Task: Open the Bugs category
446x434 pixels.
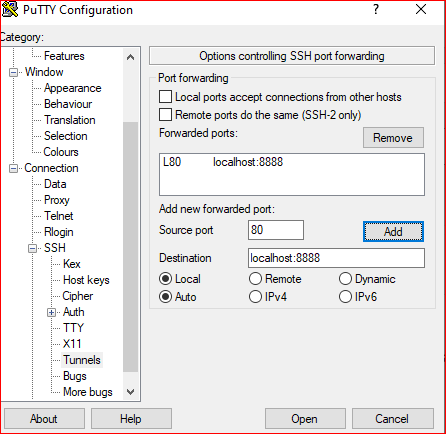Action: [75, 376]
